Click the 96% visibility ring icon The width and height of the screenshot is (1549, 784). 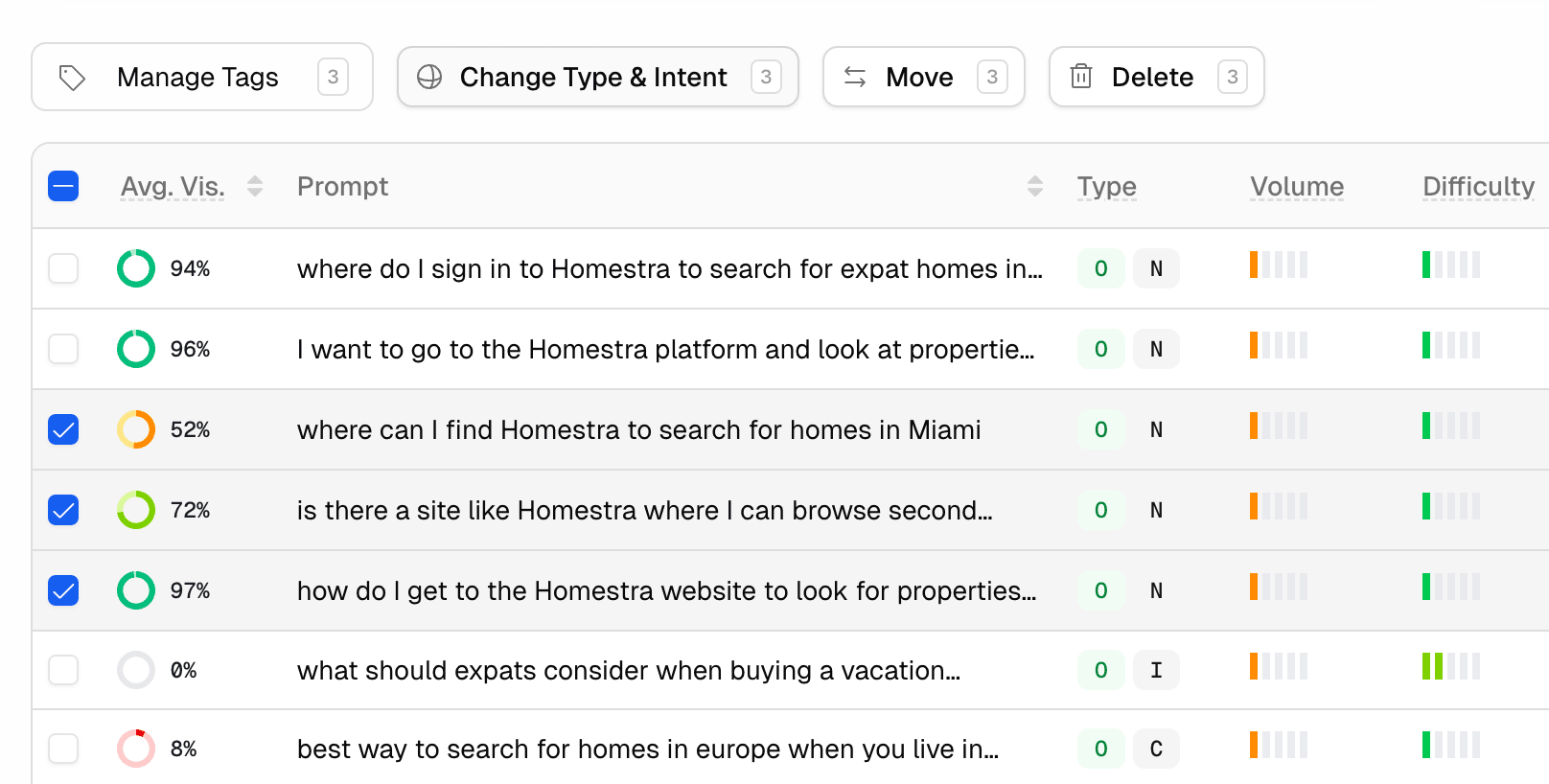[x=136, y=349]
